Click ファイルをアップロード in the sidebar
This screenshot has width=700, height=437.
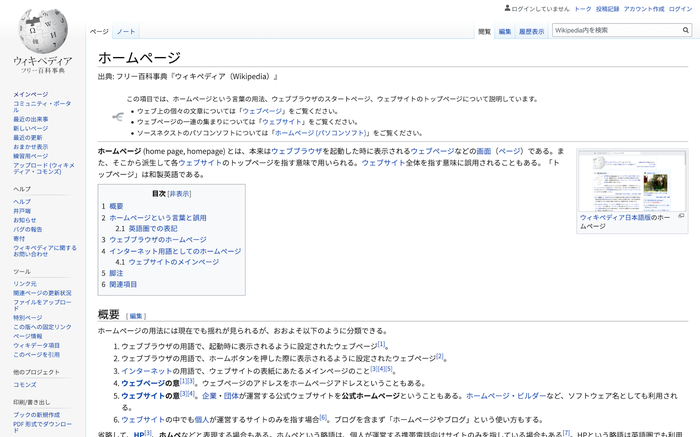pyautogui.click(x=42, y=305)
